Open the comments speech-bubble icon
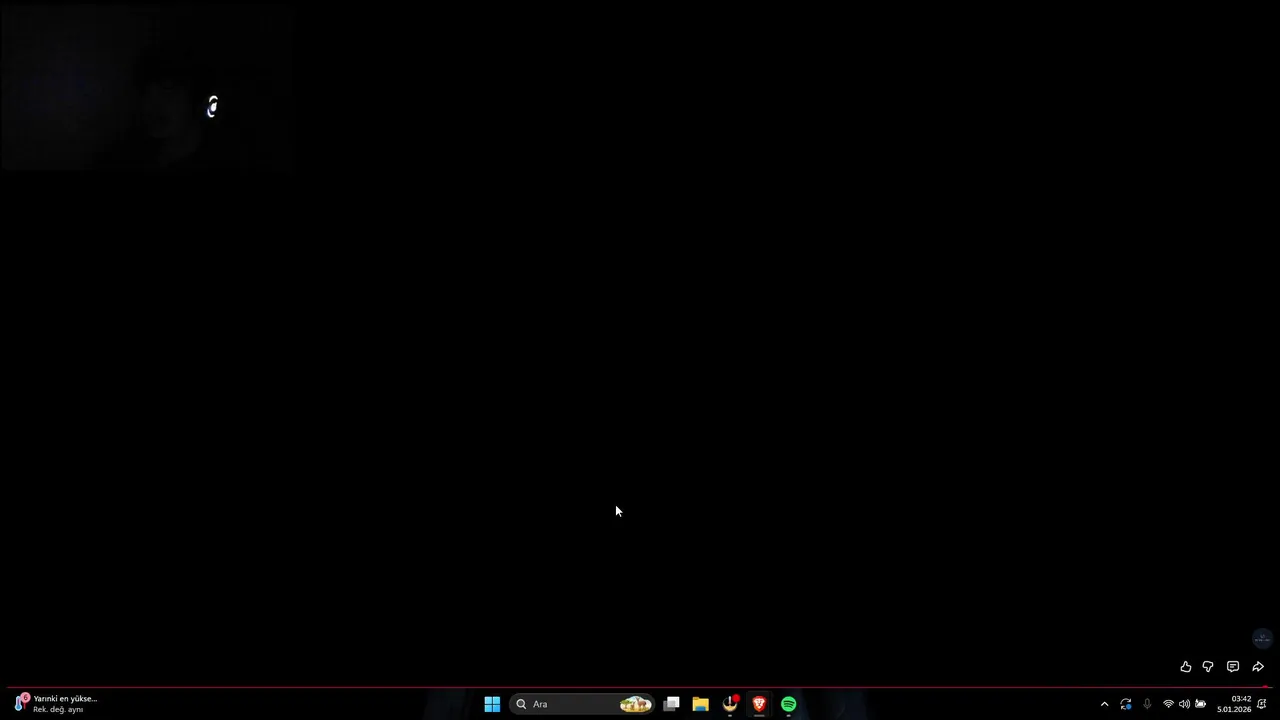The image size is (1280, 720). click(x=1233, y=667)
